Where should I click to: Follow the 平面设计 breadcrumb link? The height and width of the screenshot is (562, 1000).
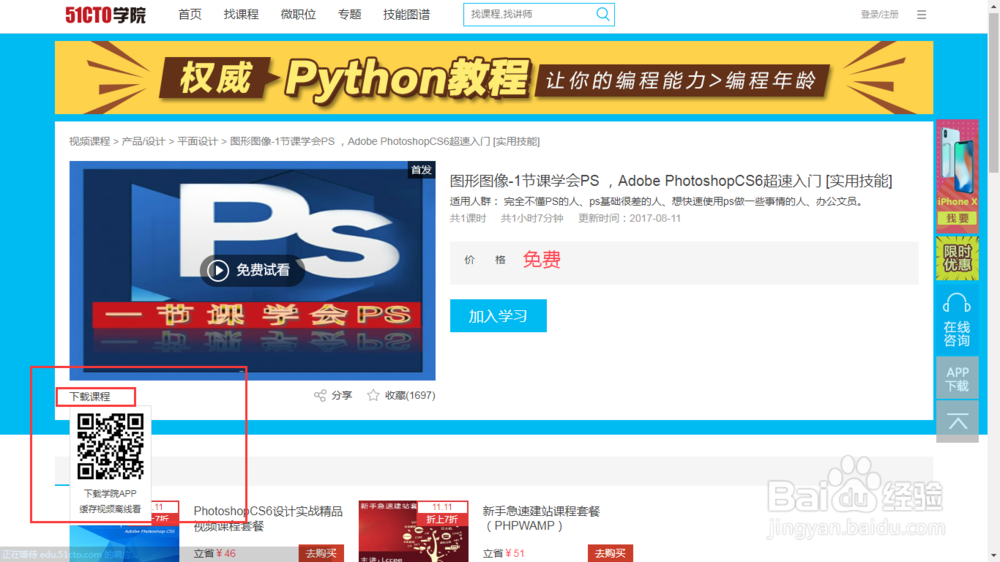[197, 141]
